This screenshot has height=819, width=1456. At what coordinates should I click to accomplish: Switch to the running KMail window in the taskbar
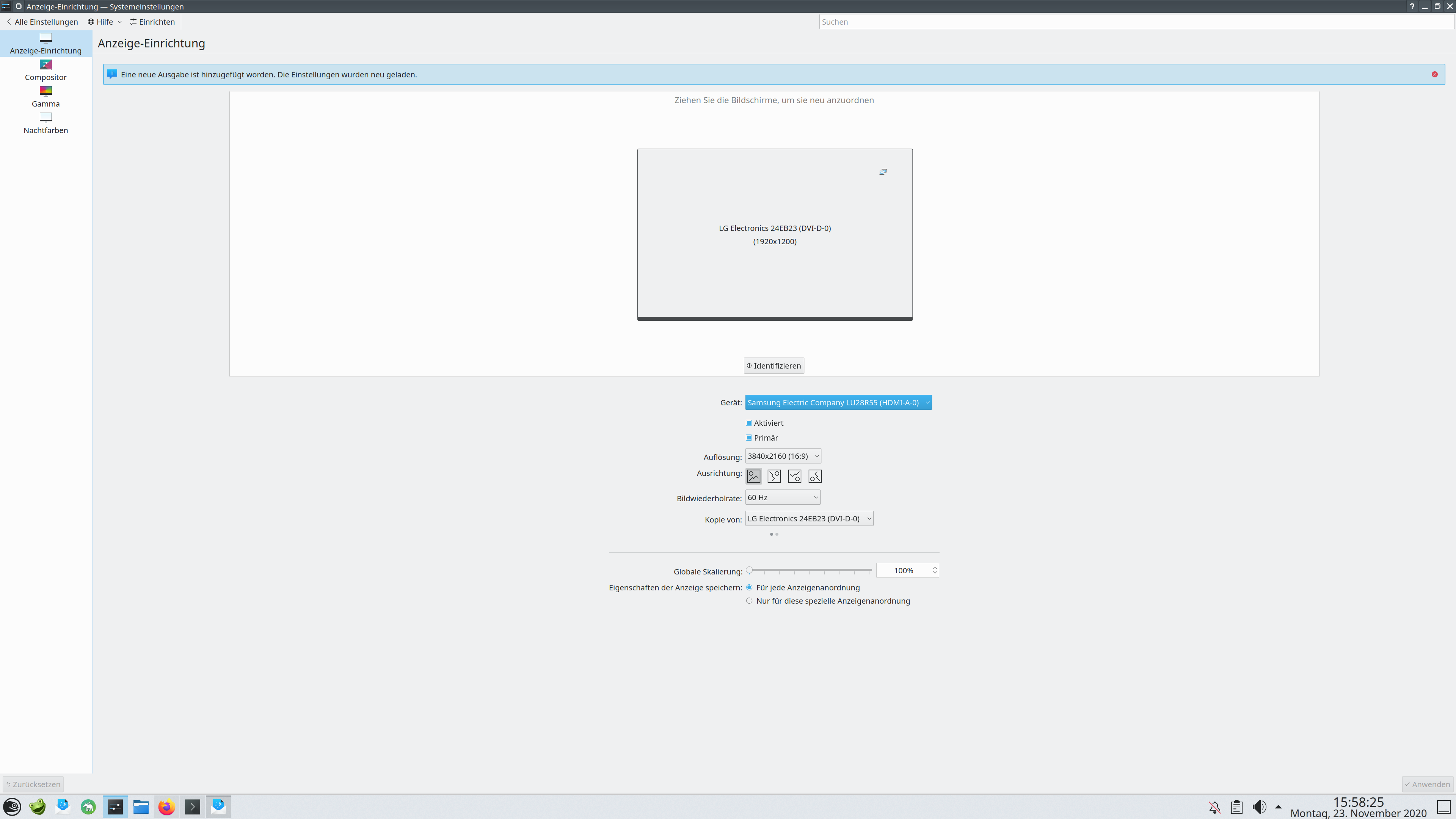[x=218, y=806]
